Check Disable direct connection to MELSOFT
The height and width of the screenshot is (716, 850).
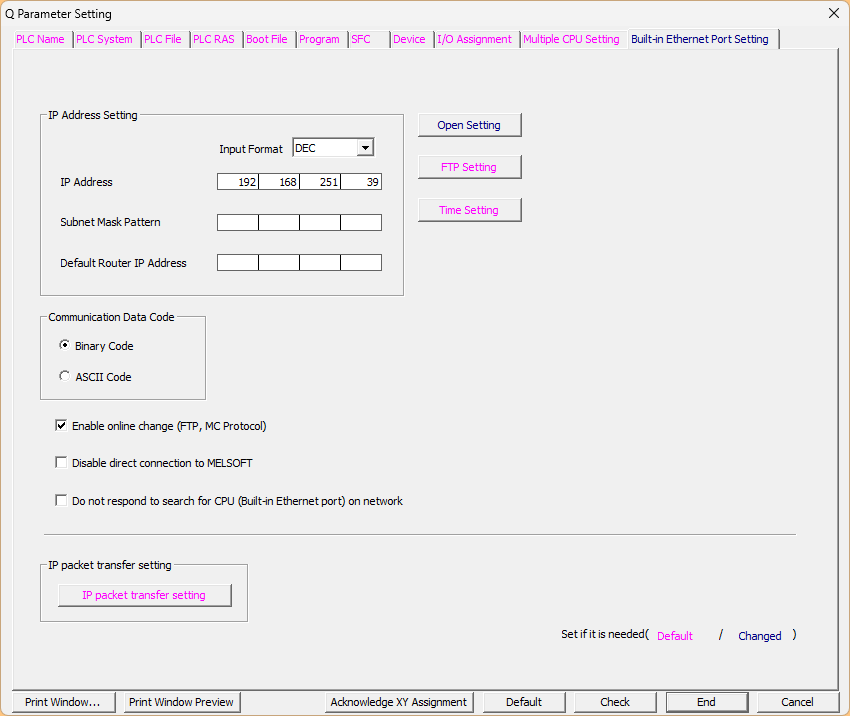pos(61,463)
